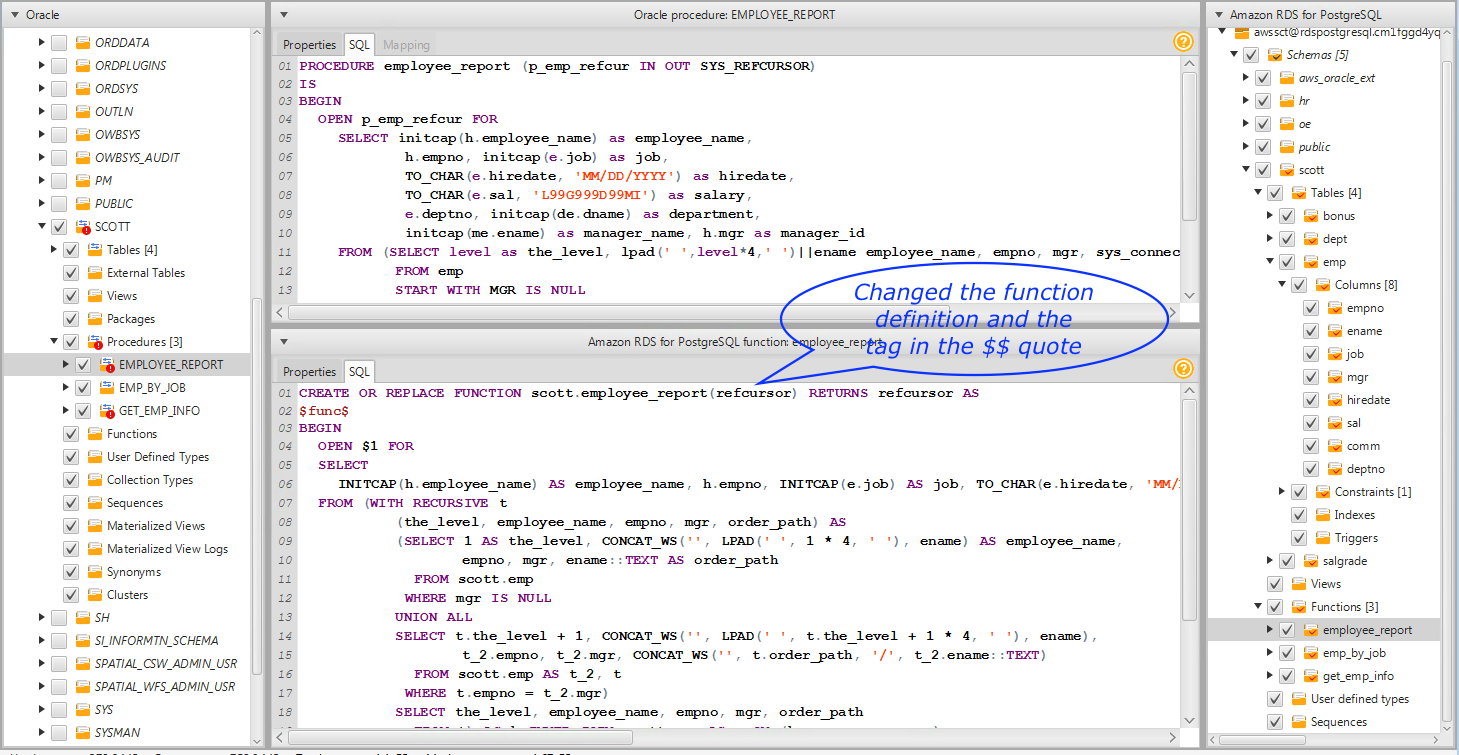Collapse the Oracle panel header arrow
The height and width of the screenshot is (755, 1459).
13,15
